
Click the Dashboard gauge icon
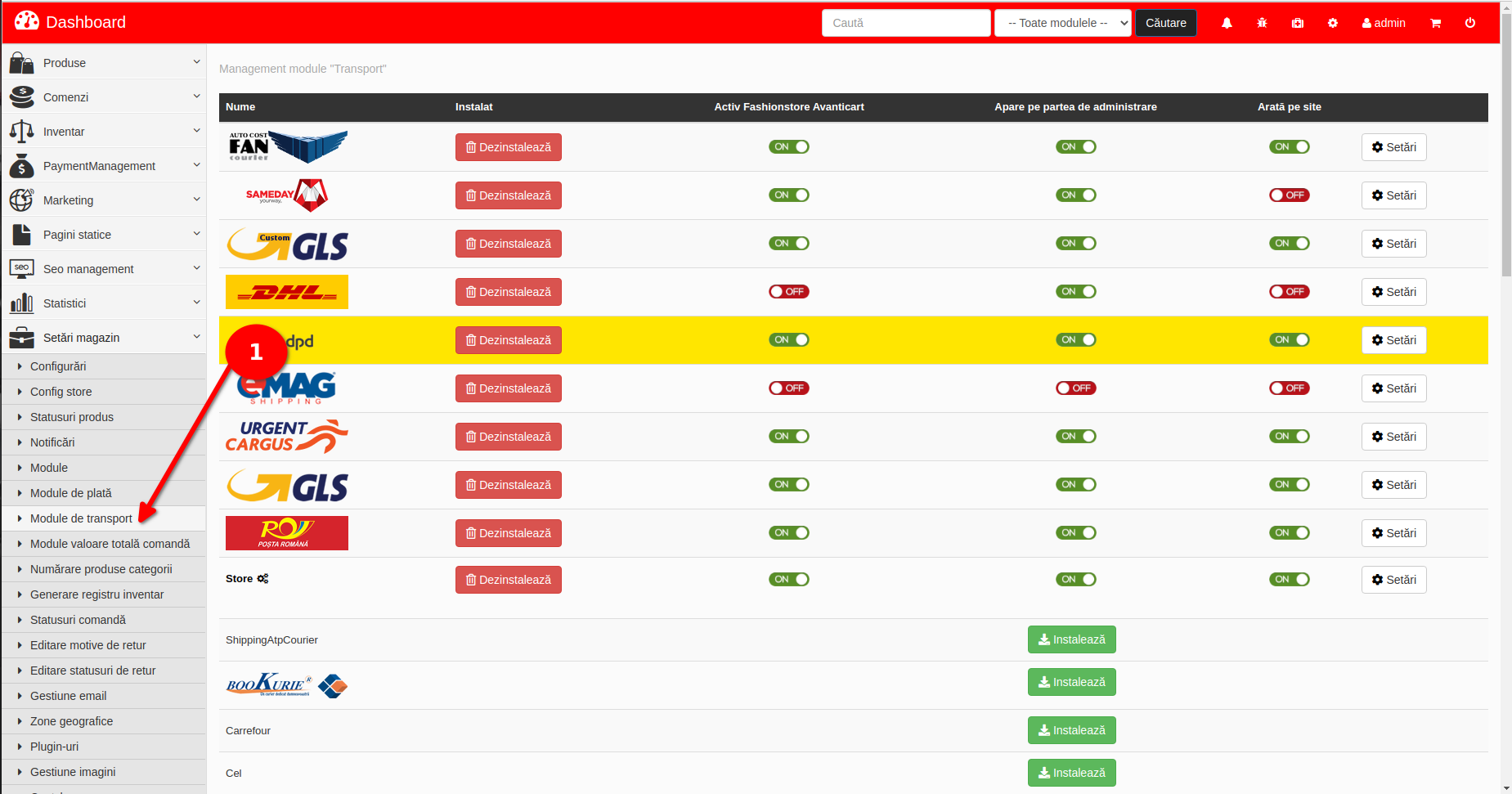[x=26, y=21]
